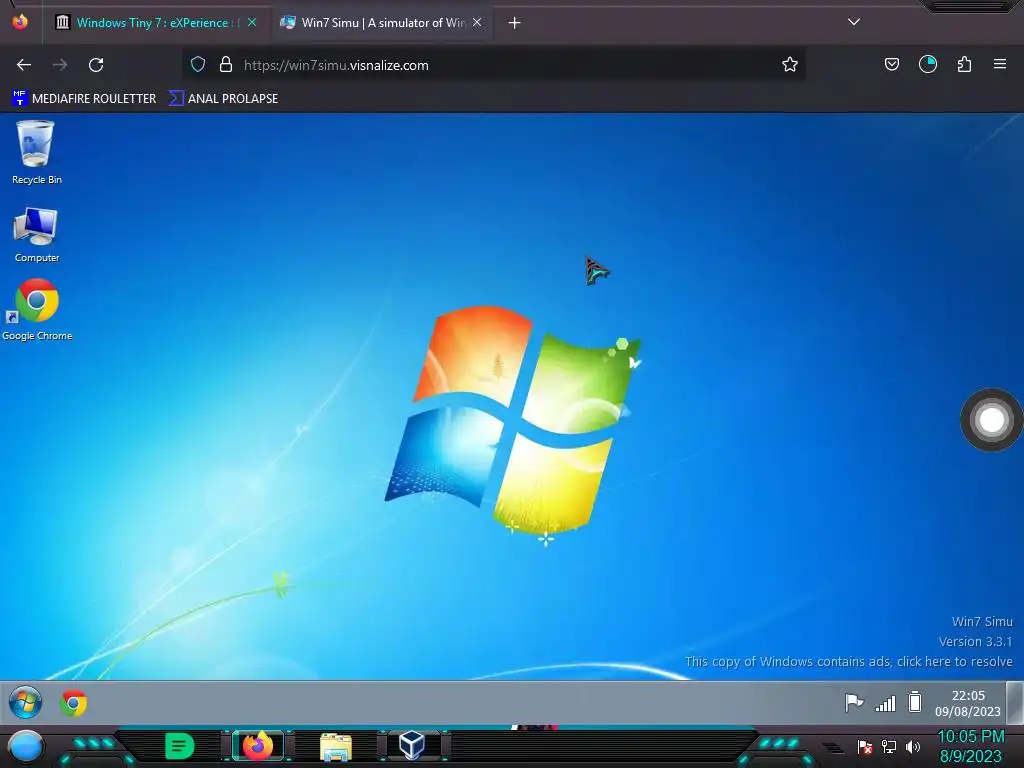Click the address bar URL field

pos(496,65)
